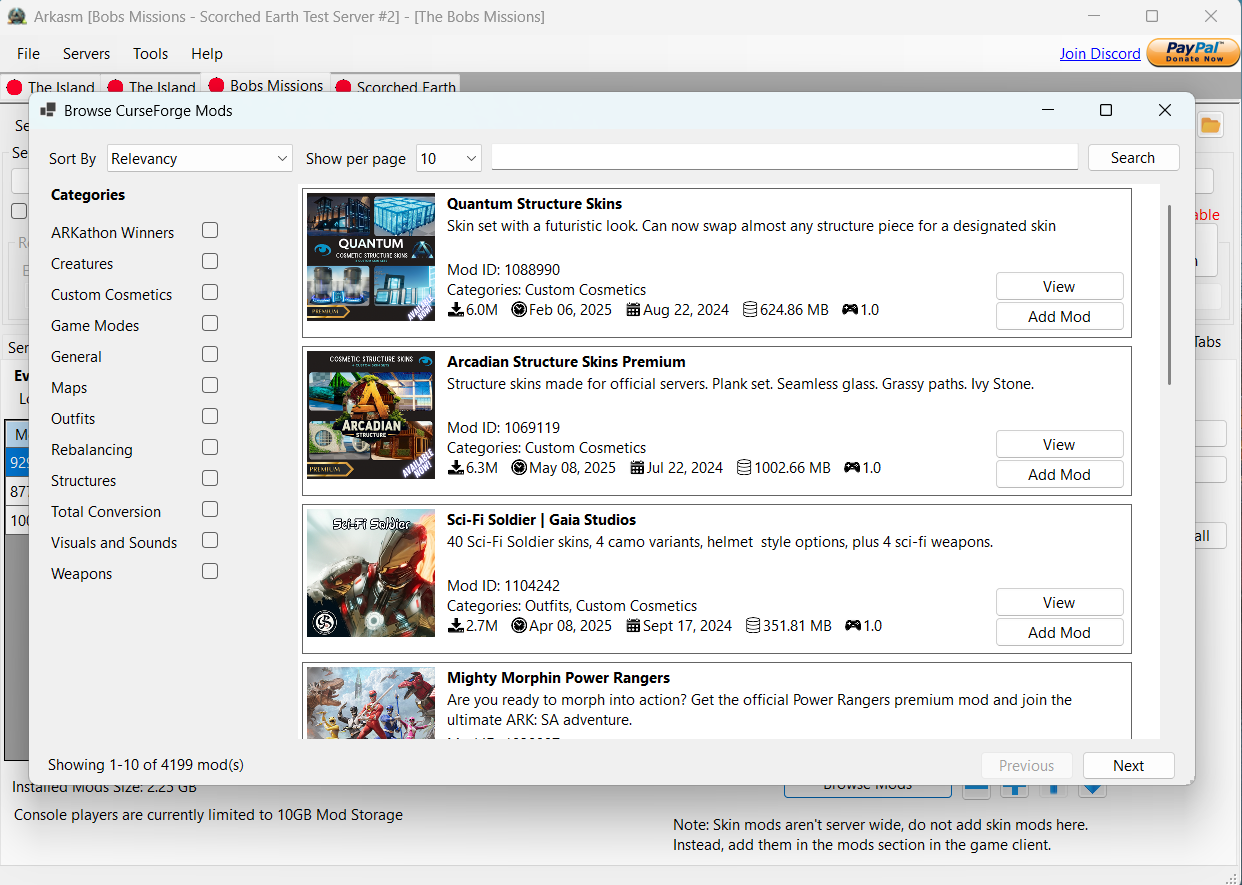Toggle the Game Modes category checkbox
Screen dimensions: 1242x885
click(210, 324)
